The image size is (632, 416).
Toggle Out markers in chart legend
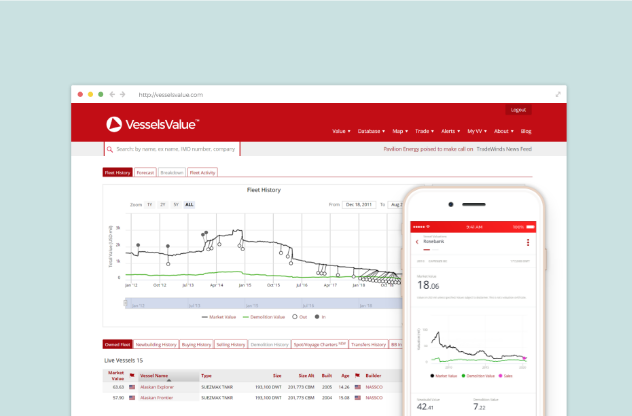(x=300, y=317)
